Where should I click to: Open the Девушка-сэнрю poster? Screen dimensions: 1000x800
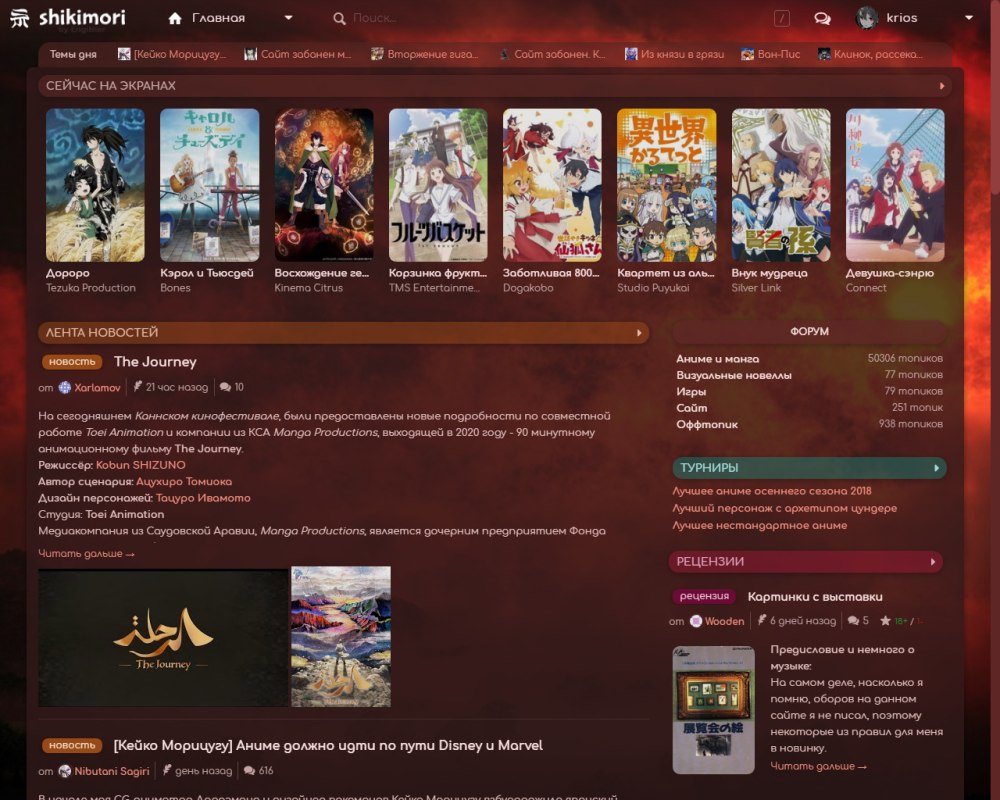[x=895, y=185]
